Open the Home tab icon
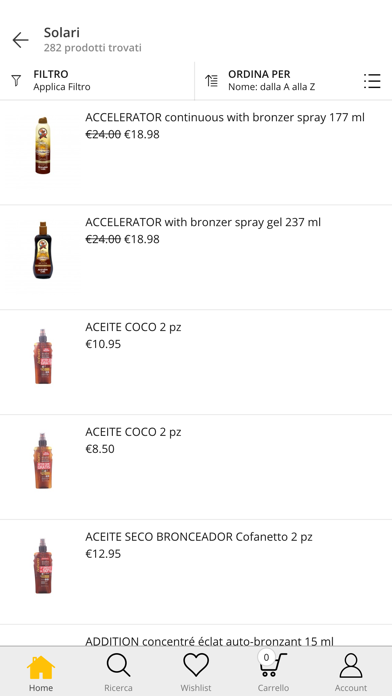The width and height of the screenshot is (392, 696). (x=41, y=667)
